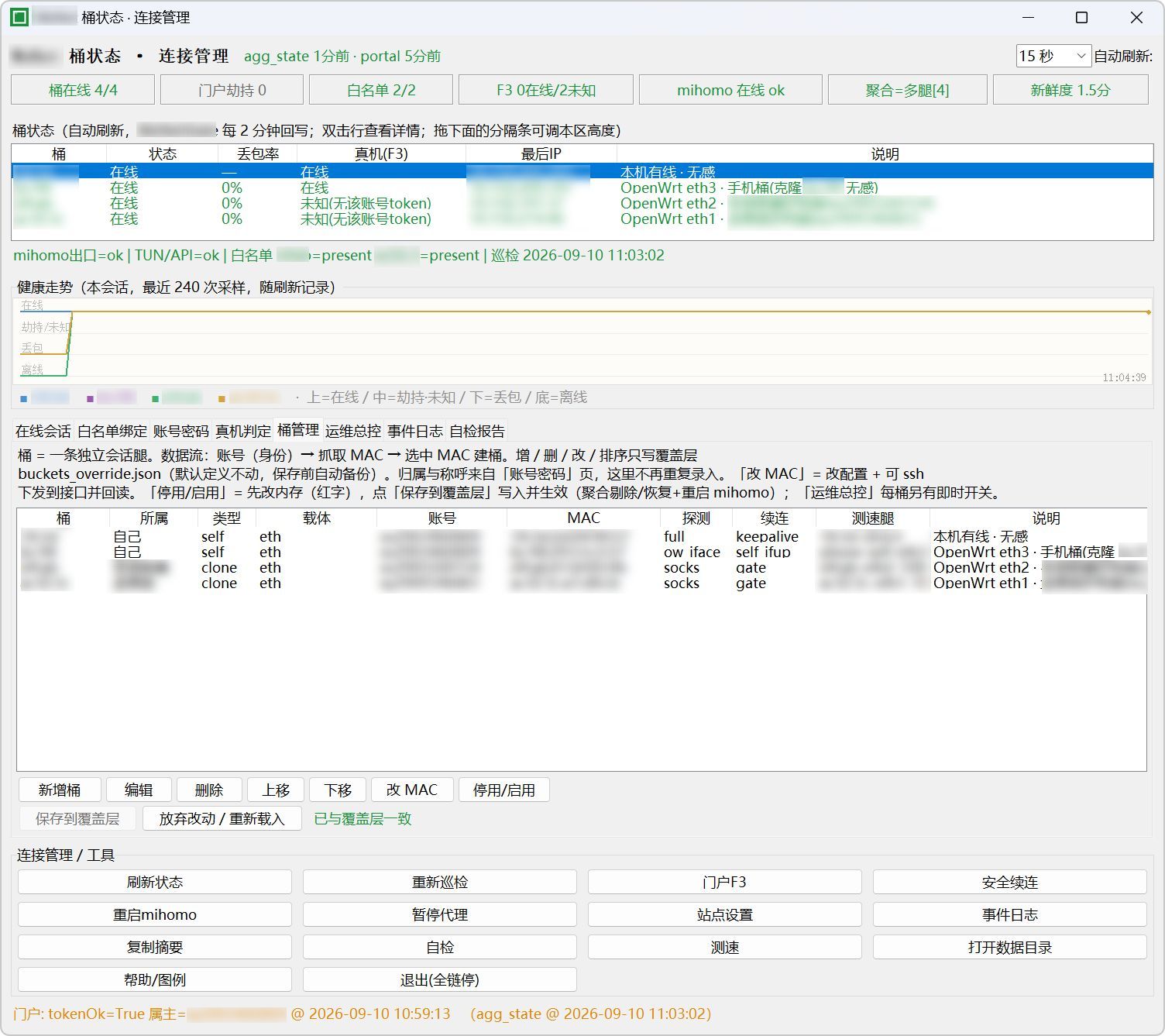Viewport: 1165px width, 1036px height.
Task: Click the 删除 button
Action: [x=209, y=790]
